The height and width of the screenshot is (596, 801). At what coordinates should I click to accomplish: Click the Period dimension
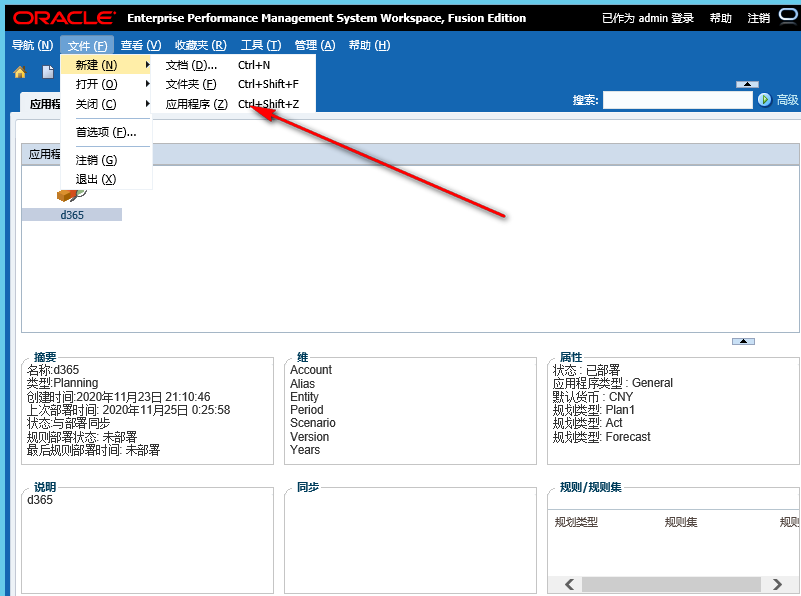pyautogui.click(x=307, y=410)
